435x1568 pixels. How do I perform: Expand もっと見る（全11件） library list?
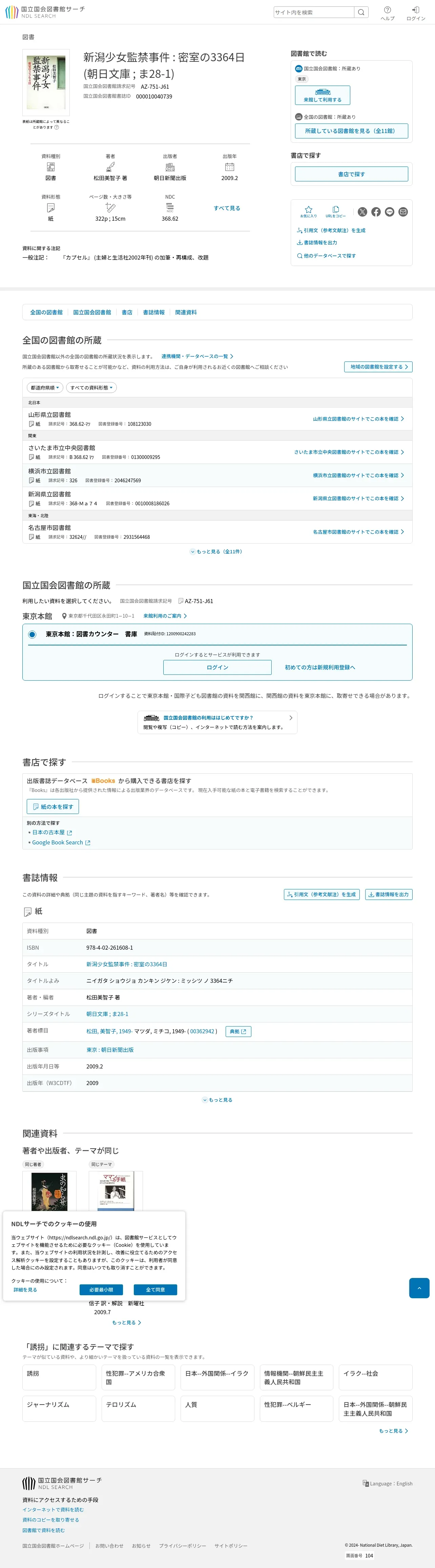pos(216,551)
